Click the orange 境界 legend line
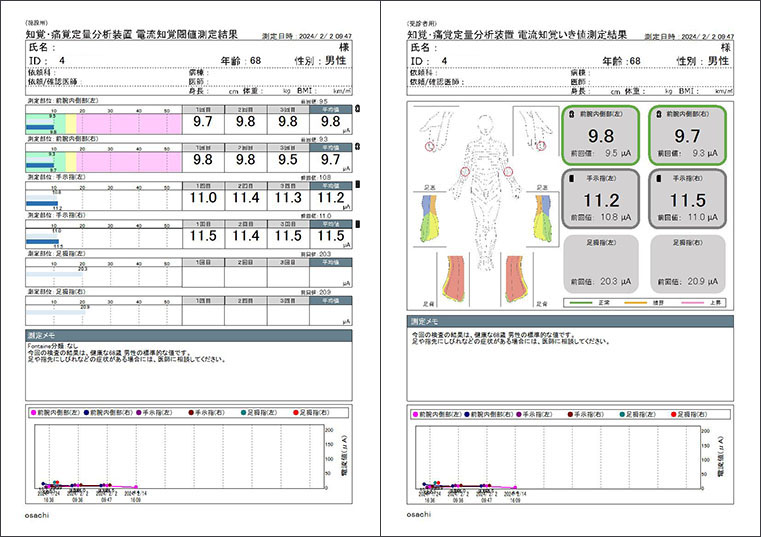Viewport: 761px width, 537px height. coord(635,302)
